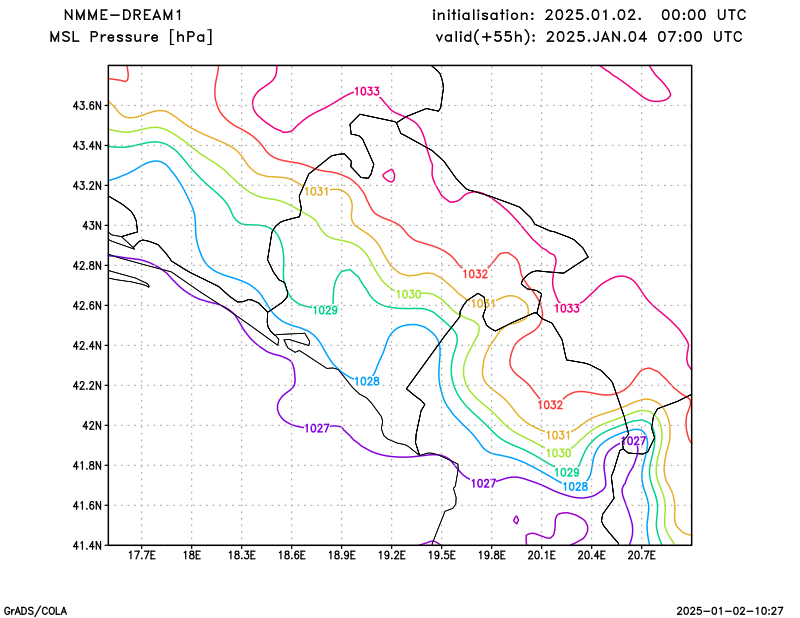Click the 20.4E longitude axis label

pos(591,556)
